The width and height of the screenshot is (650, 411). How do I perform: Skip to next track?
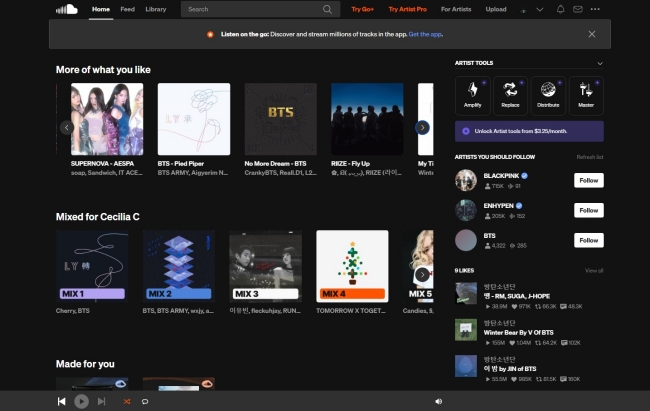(x=102, y=401)
